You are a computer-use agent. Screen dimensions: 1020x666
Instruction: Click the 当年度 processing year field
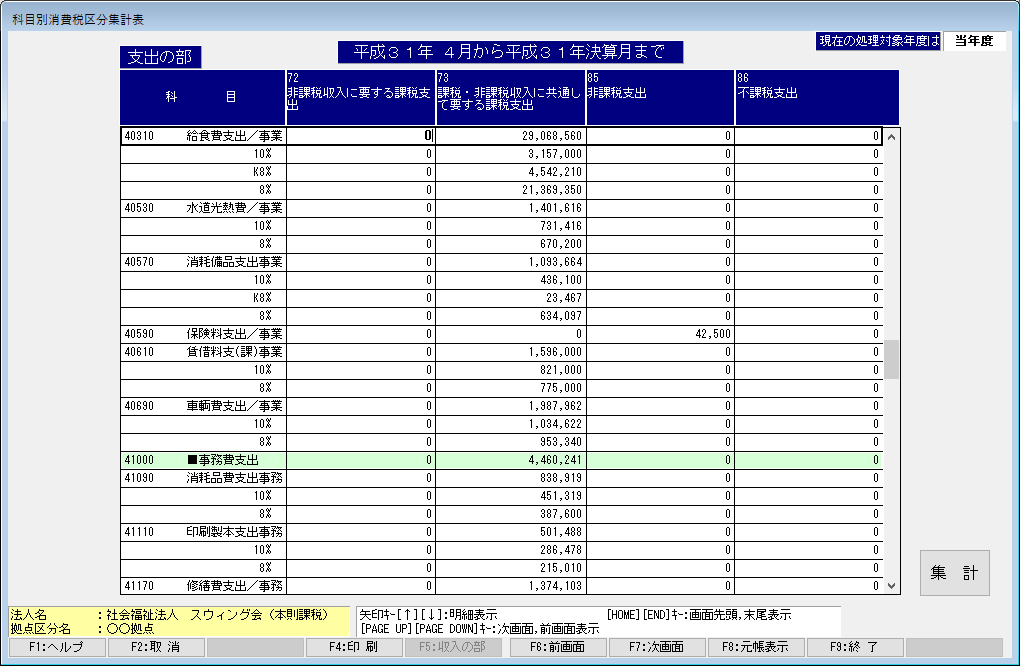[x=974, y=41]
